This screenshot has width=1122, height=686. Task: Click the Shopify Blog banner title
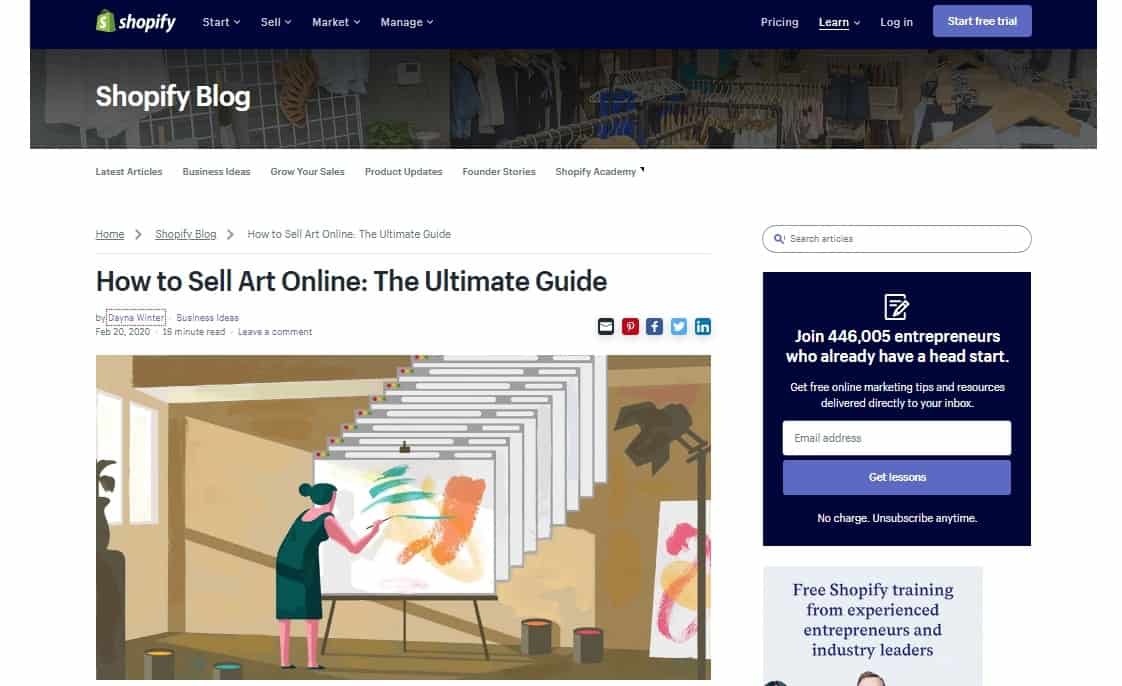click(x=173, y=97)
